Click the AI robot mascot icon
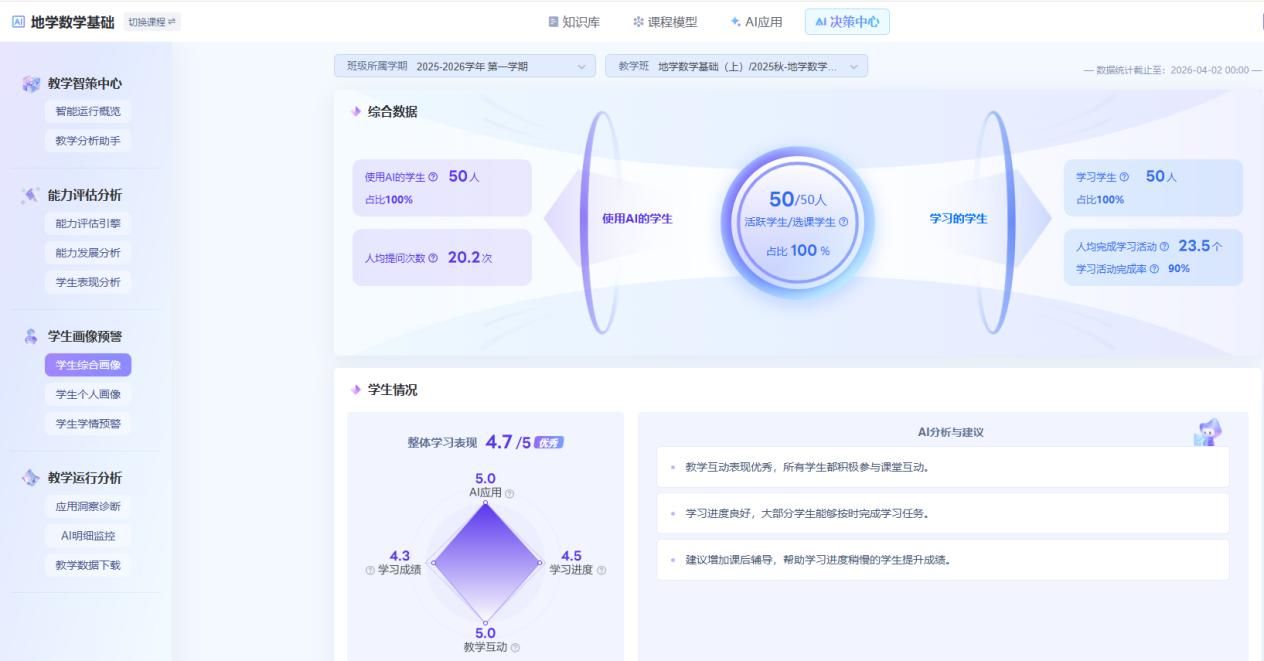 point(1209,432)
